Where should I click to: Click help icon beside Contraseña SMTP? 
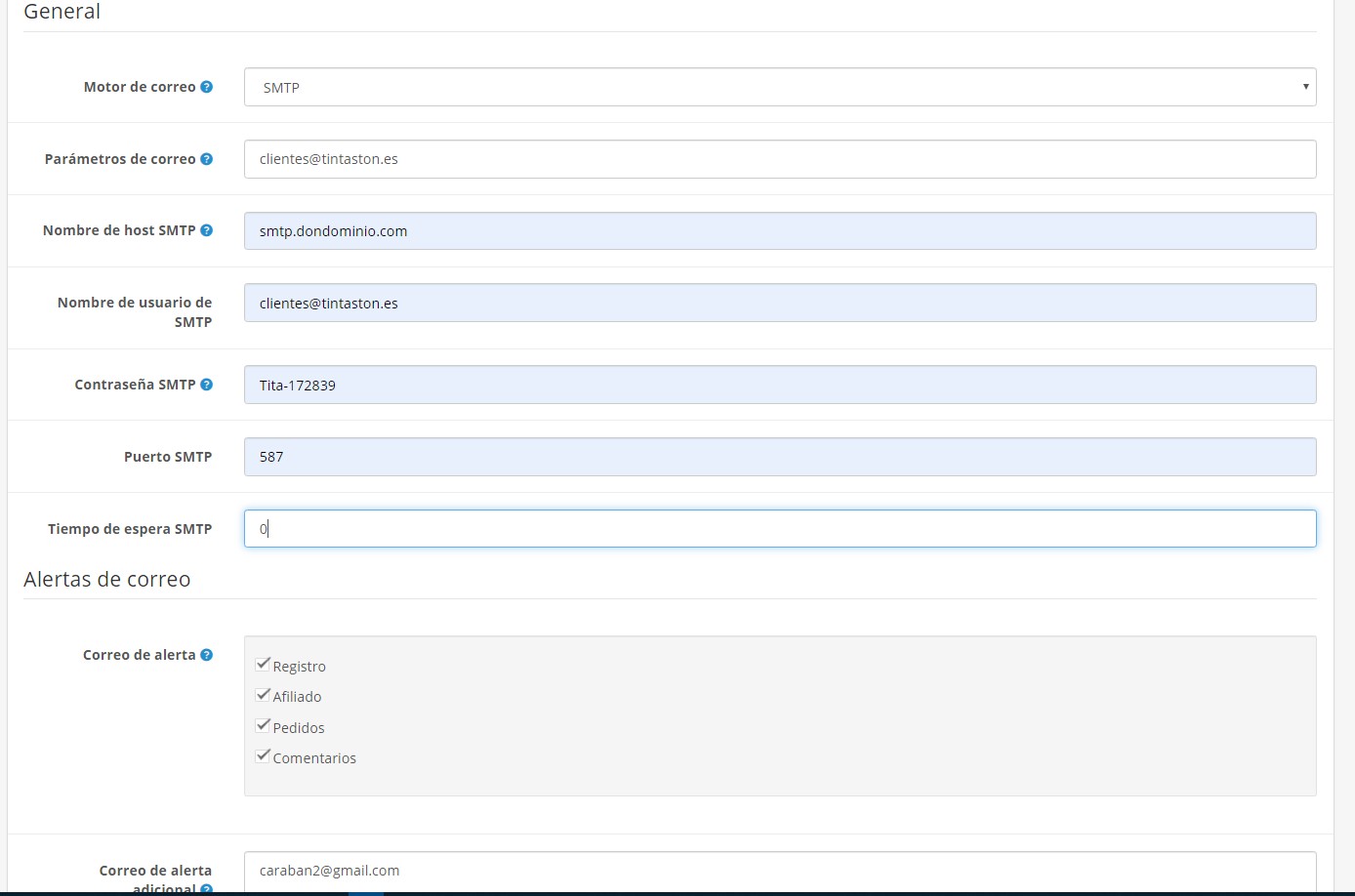point(207,385)
